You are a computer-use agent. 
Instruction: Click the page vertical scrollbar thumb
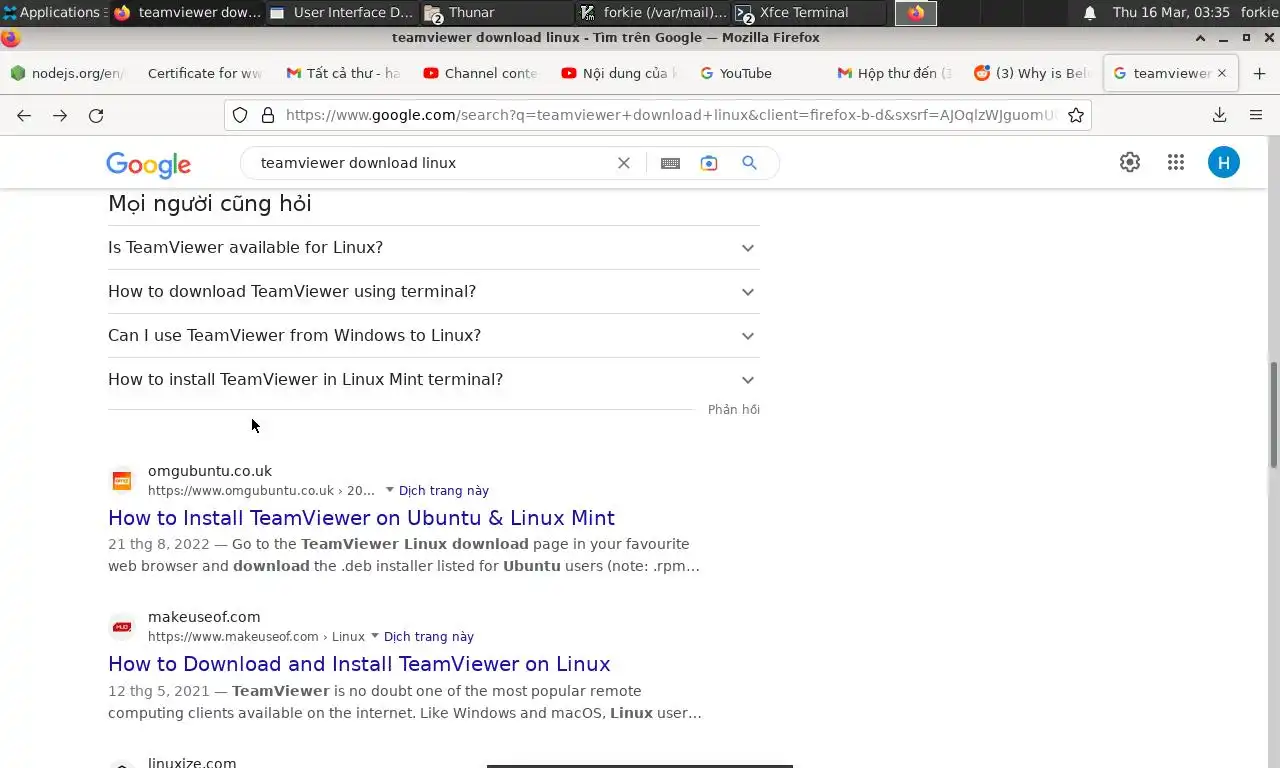point(1273,414)
